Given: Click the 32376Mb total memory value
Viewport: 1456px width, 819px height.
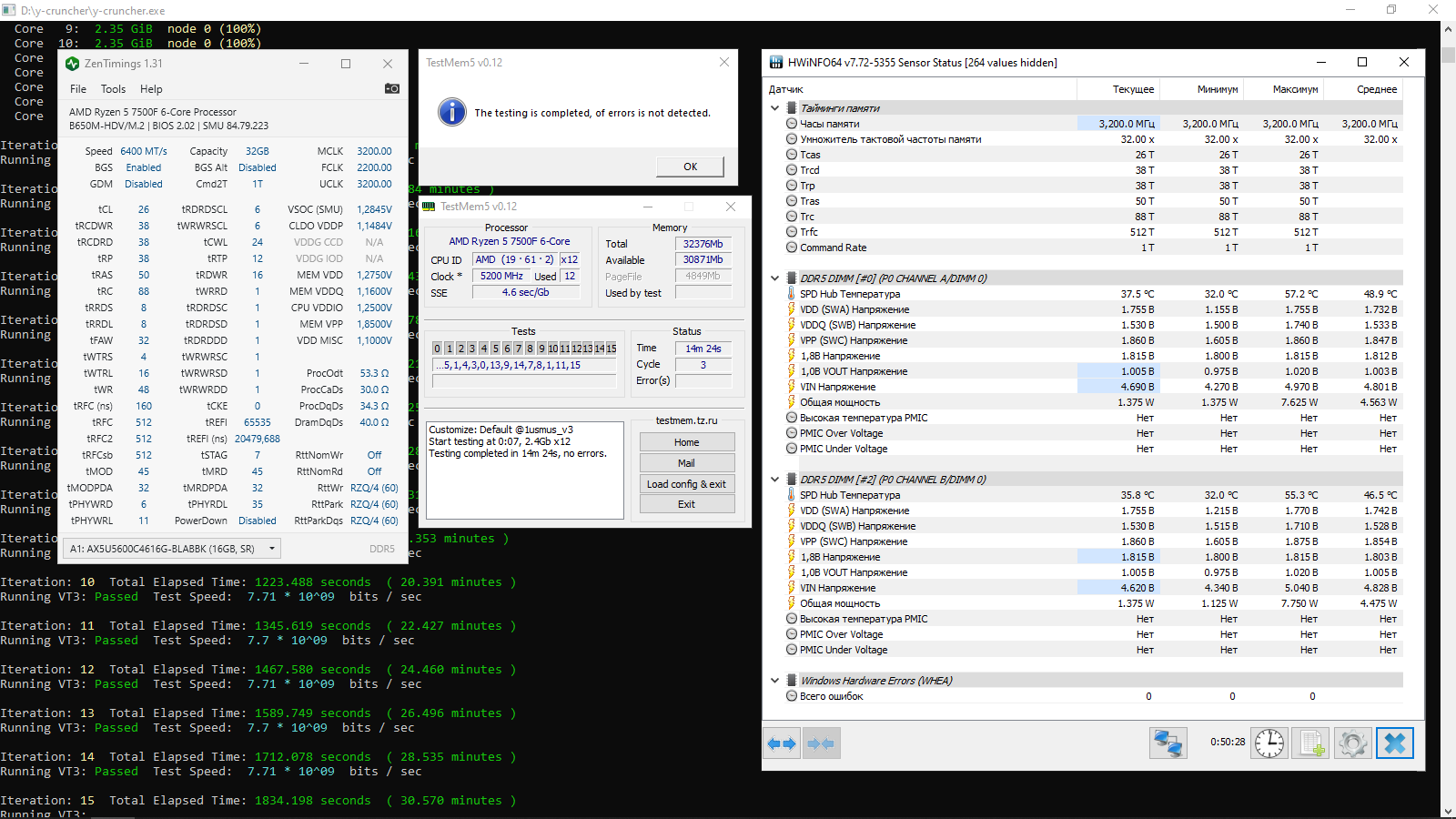Looking at the screenshot, I should click(x=703, y=244).
